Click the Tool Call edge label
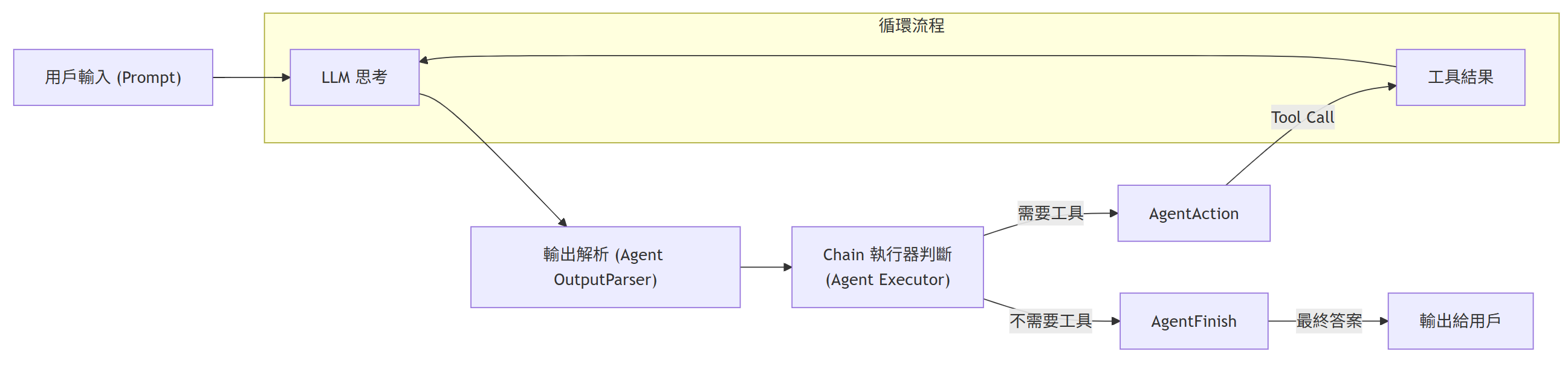The width and height of the screenshot is (1568, 371). (x=1302, y=117)
